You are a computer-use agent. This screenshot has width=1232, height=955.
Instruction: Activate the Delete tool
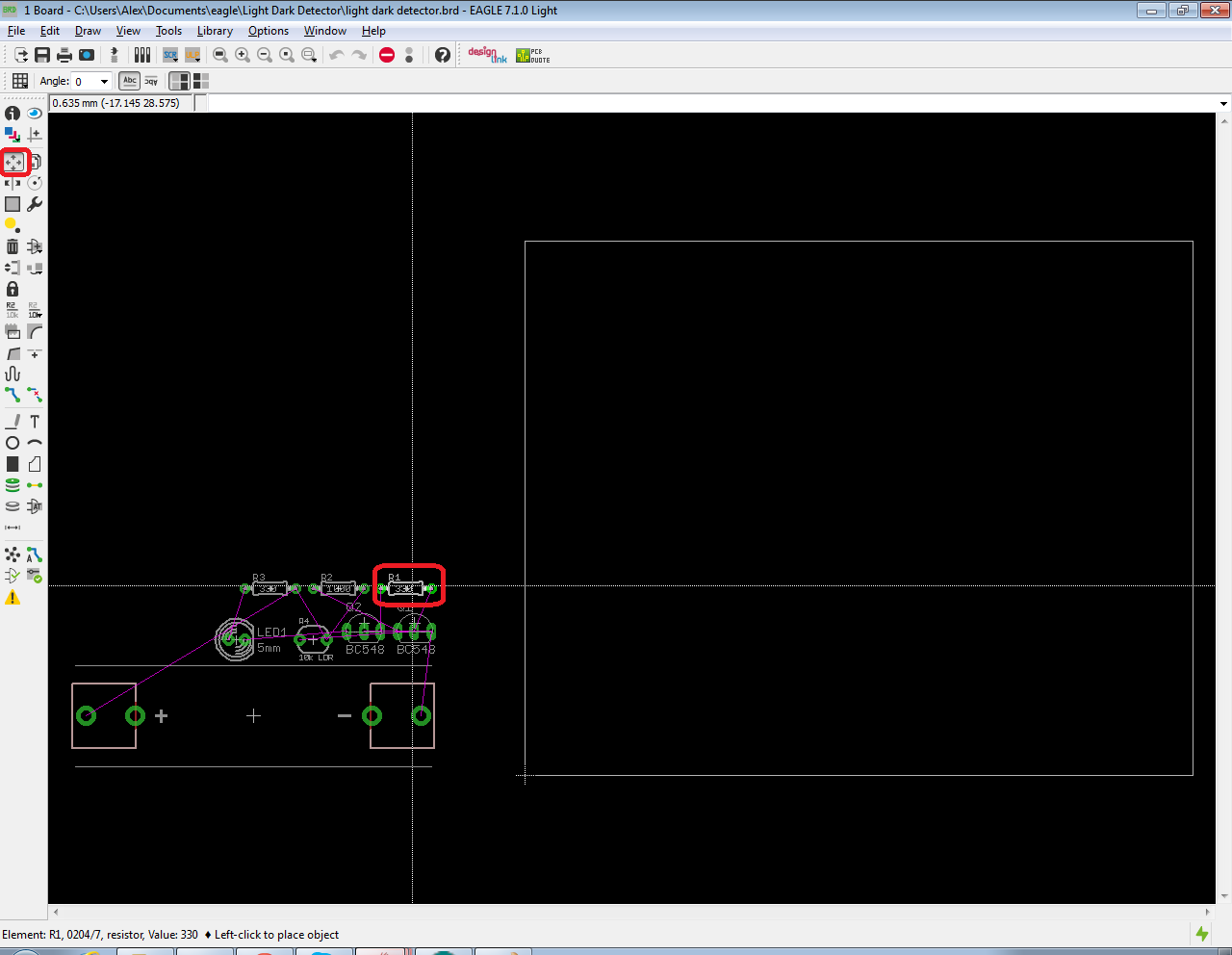pyautogui.click(x=12, y=246)
